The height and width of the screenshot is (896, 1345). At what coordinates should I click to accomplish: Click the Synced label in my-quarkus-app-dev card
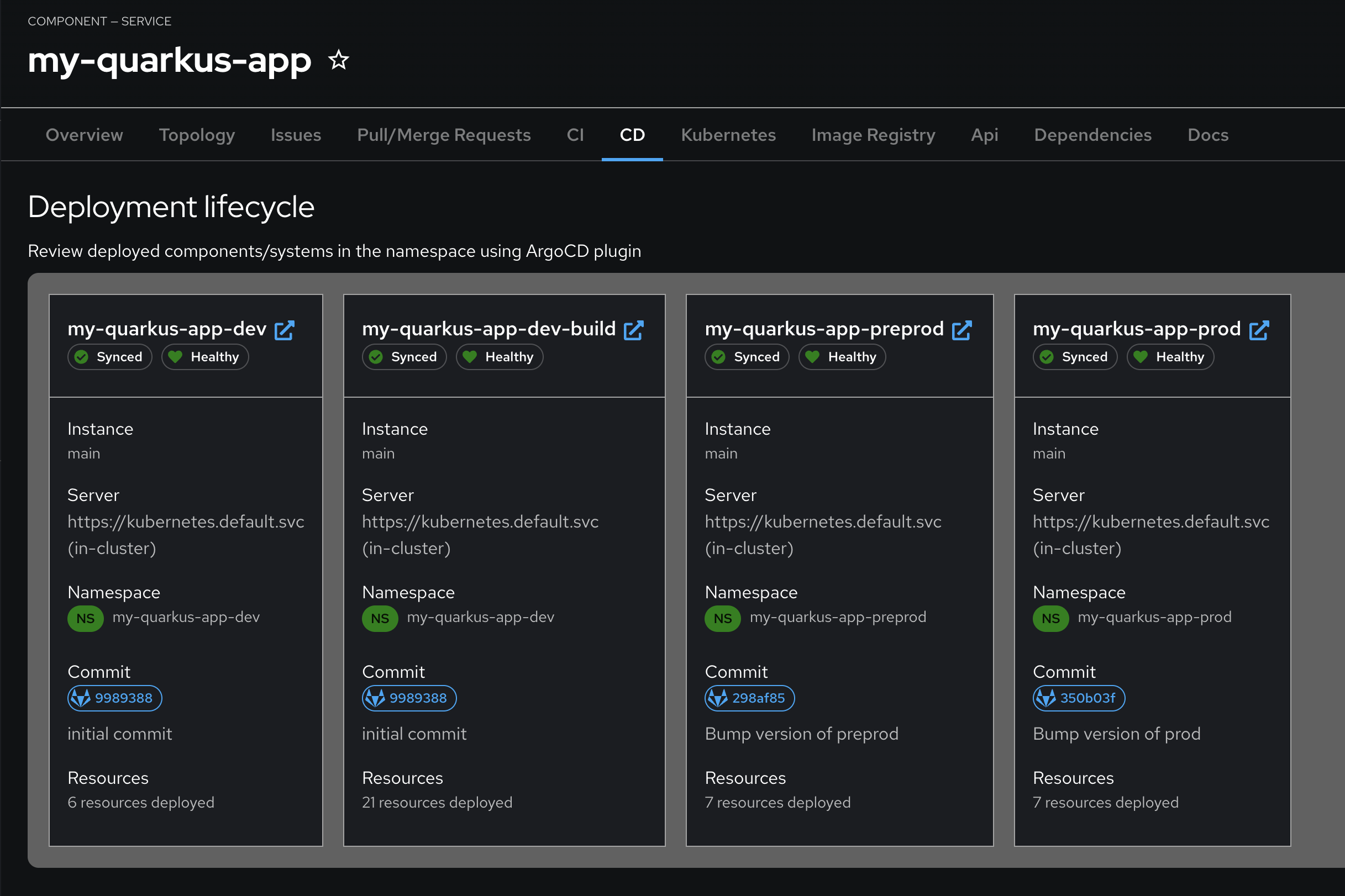[x=119, y=357]
